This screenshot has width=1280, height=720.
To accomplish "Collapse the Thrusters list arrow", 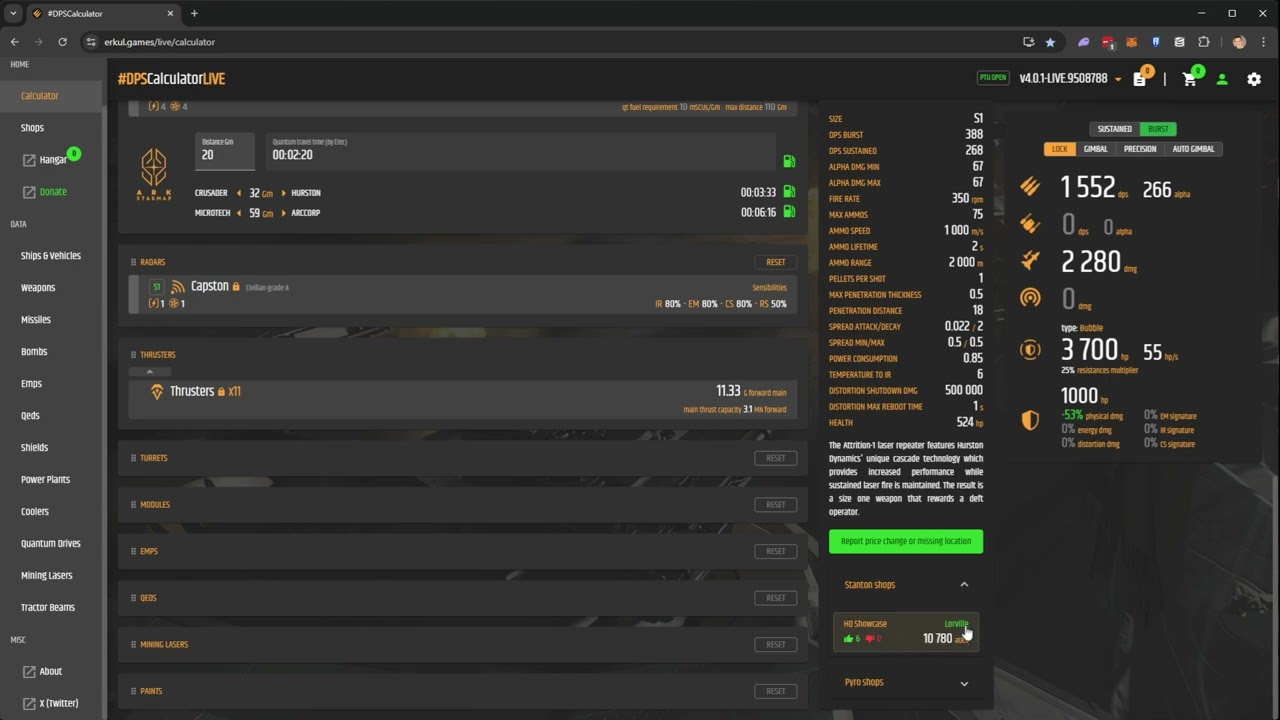I will pos(150,372).
